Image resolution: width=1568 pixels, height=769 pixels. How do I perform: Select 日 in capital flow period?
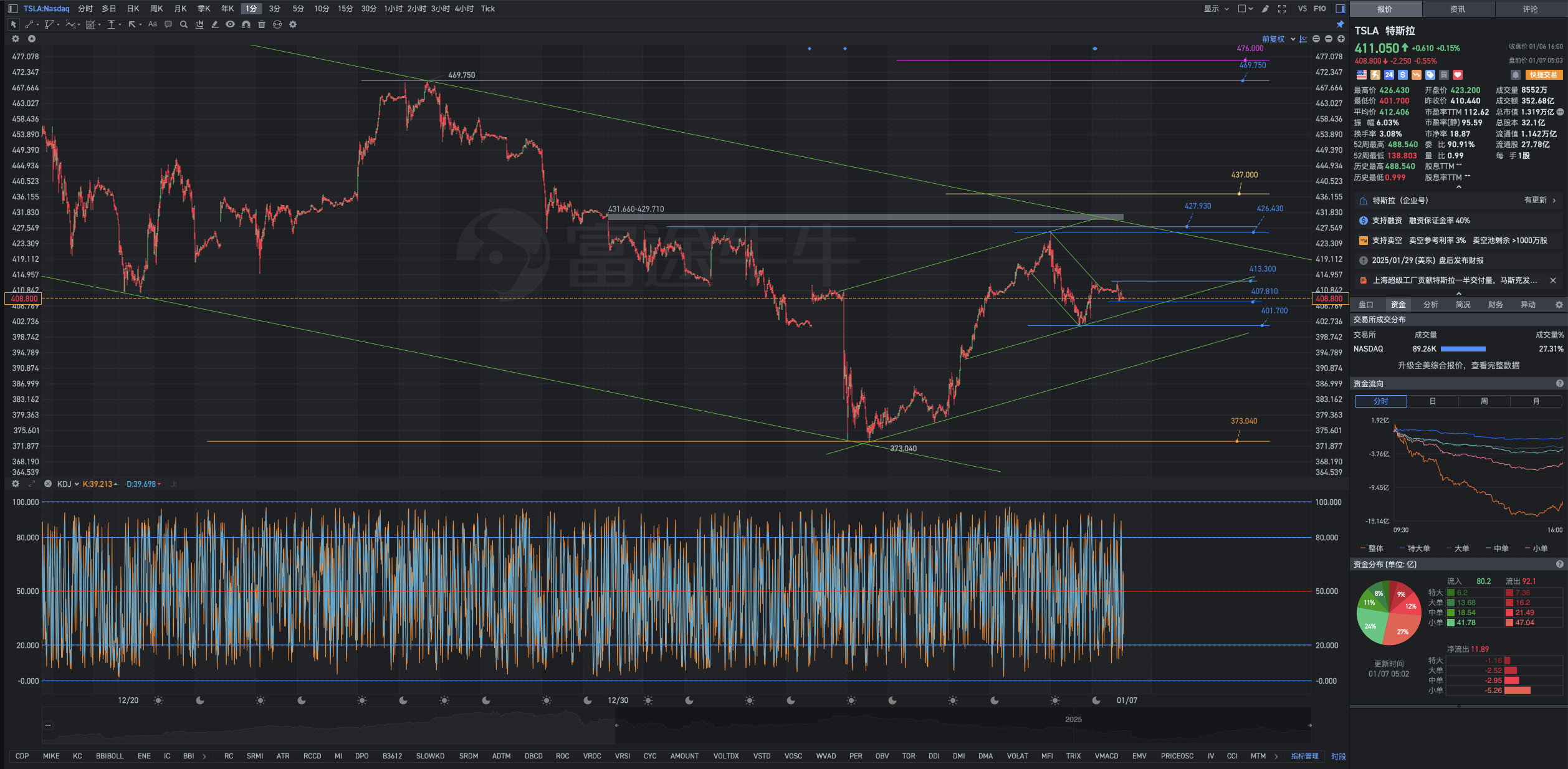coord(1433,401)
